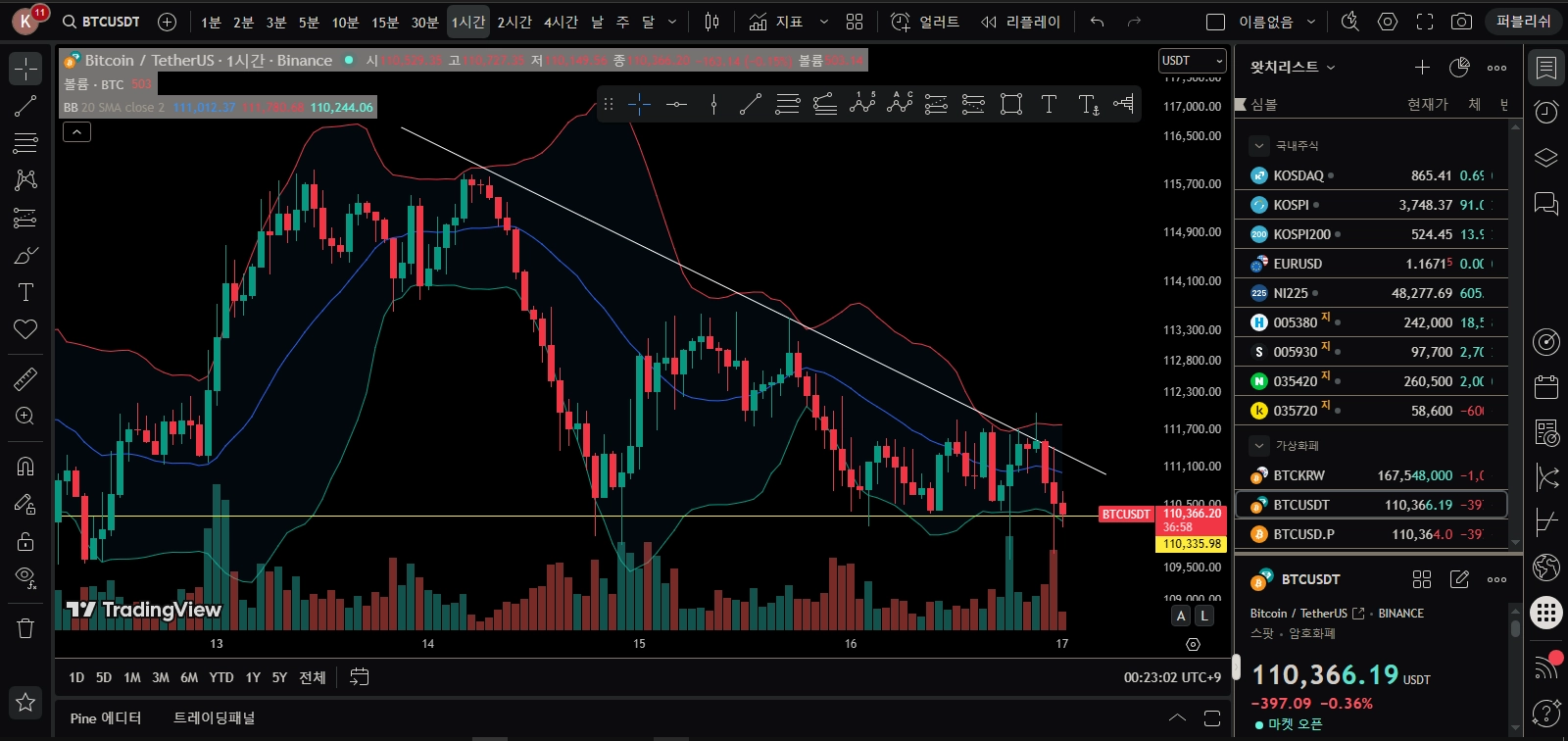
Task: Open the Pine 에디터 tab
Action: coord(106,718)
